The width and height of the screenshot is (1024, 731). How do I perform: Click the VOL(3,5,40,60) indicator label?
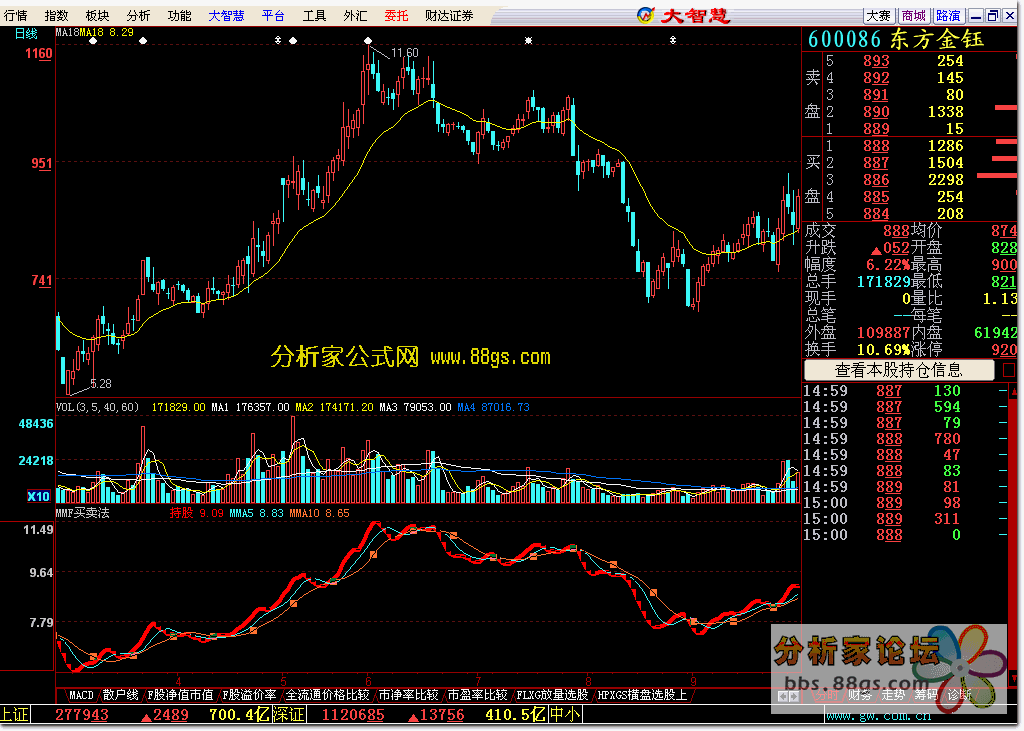98,407
